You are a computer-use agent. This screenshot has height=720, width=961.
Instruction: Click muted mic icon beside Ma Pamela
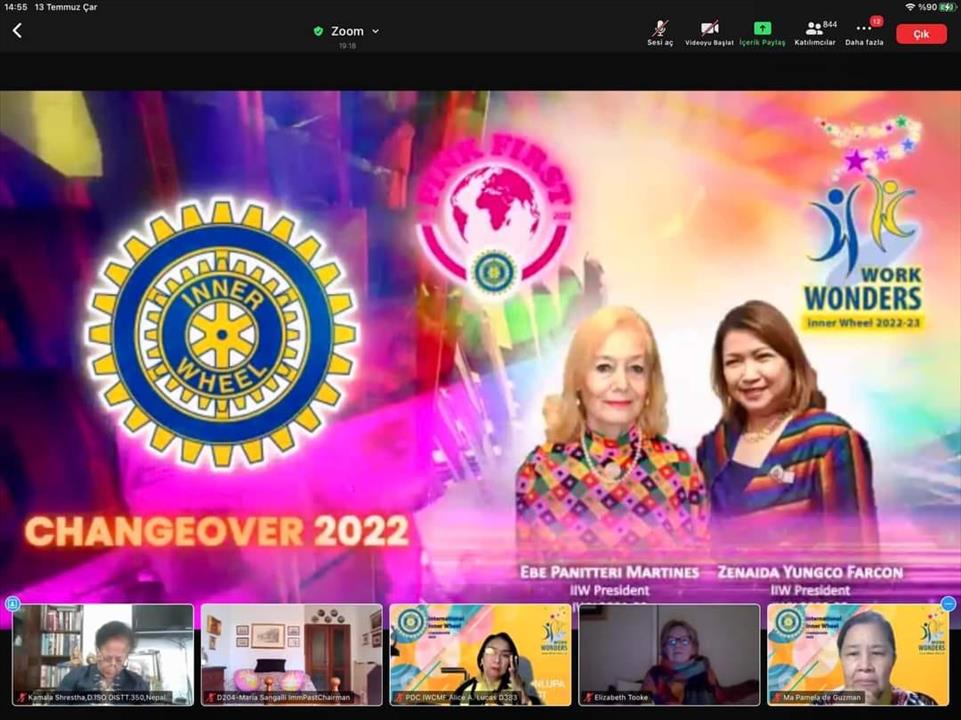[x=777, y=697]
